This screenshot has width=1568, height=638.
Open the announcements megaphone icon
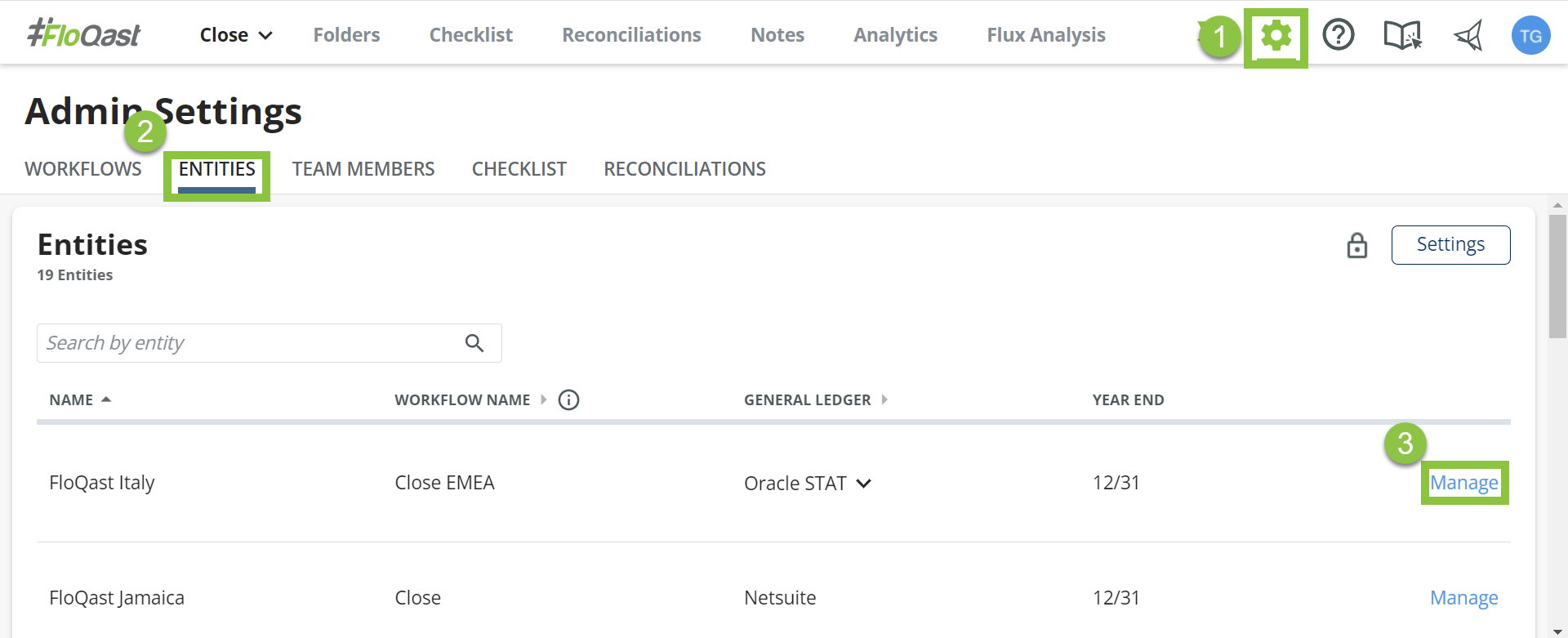coord(1468,35)
